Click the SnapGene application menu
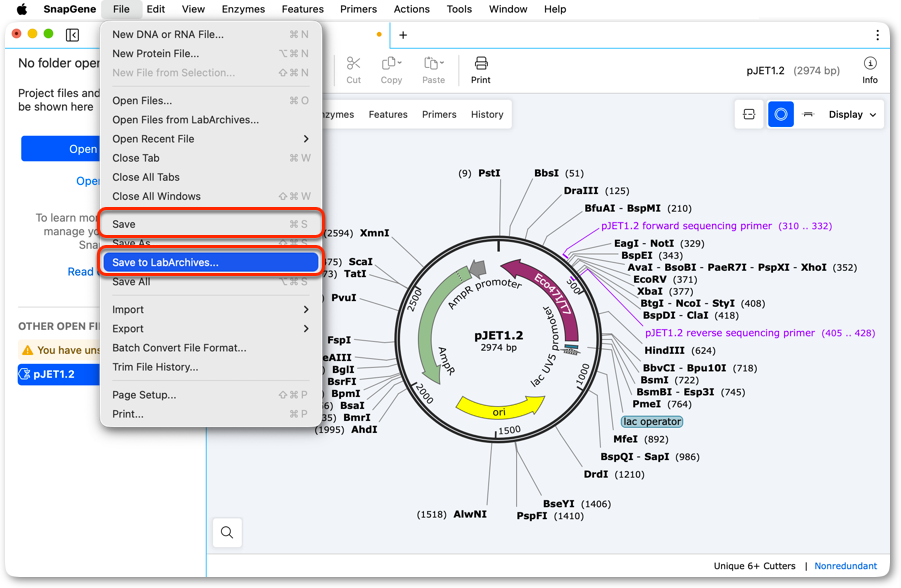The width and height of the screenshot is (901, 588). [x=70, y=9]
